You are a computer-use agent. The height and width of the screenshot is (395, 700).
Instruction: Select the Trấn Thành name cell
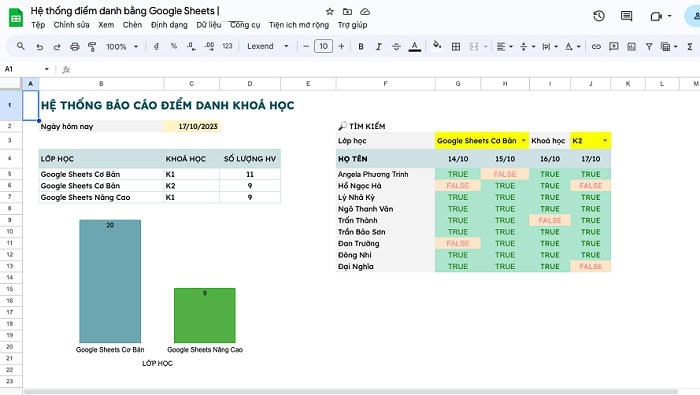[386, 220]
